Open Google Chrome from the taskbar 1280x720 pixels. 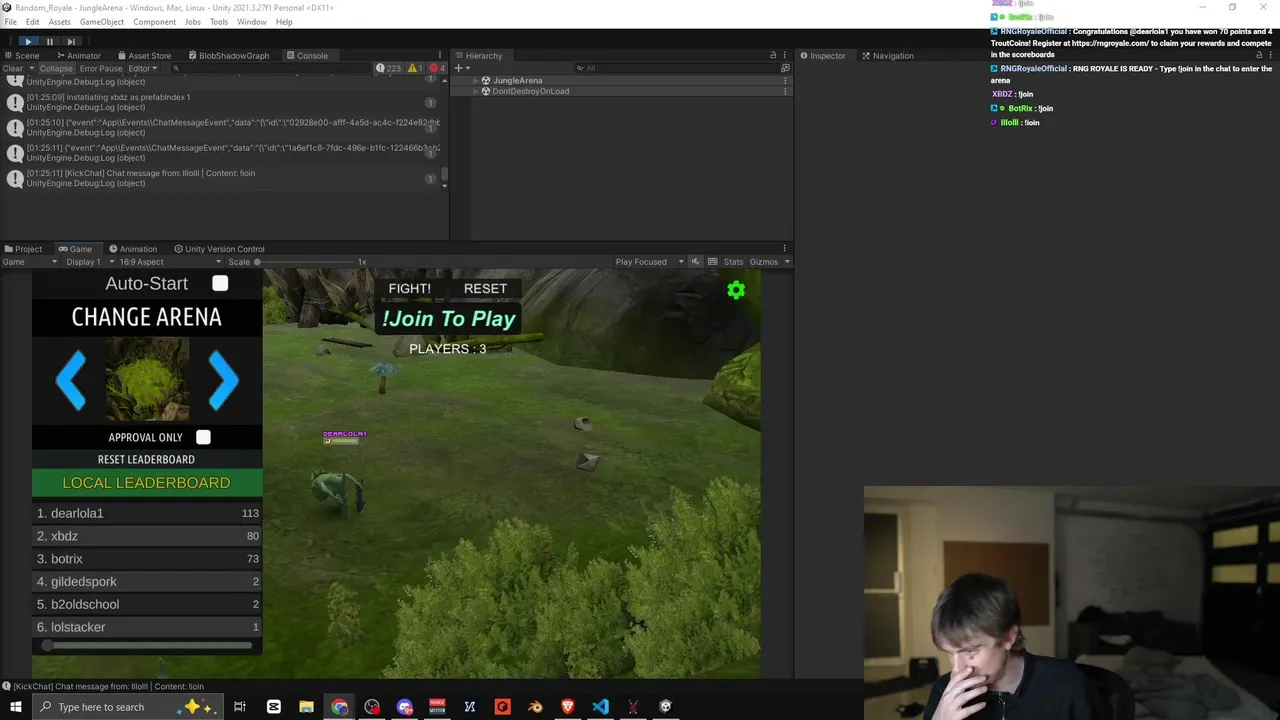coord(340,707)
